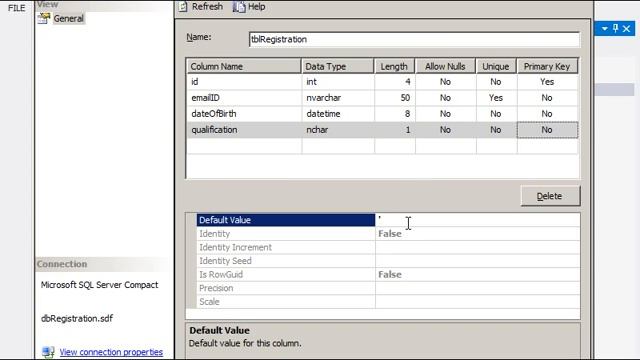
Task: Click the emailID column name cell
Action: 244,98
